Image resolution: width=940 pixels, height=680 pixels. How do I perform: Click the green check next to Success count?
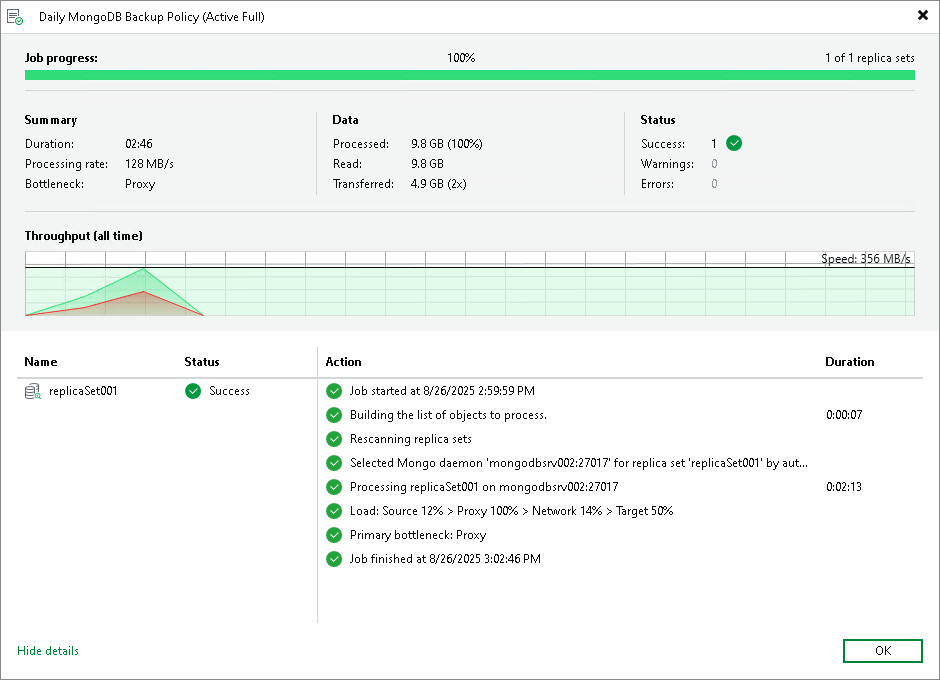pyautogui.click(x=733, y=143)
